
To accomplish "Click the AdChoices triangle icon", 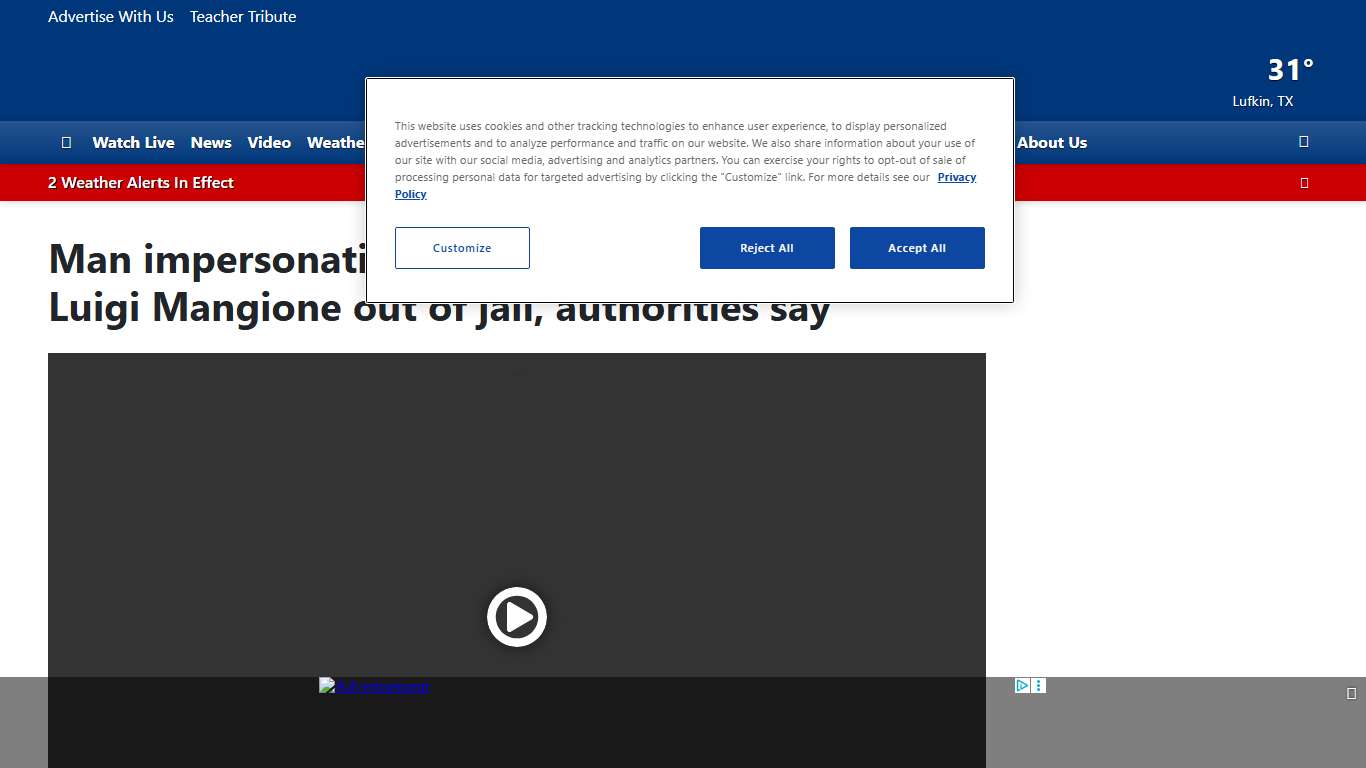I will click(x=1021, y=686).
